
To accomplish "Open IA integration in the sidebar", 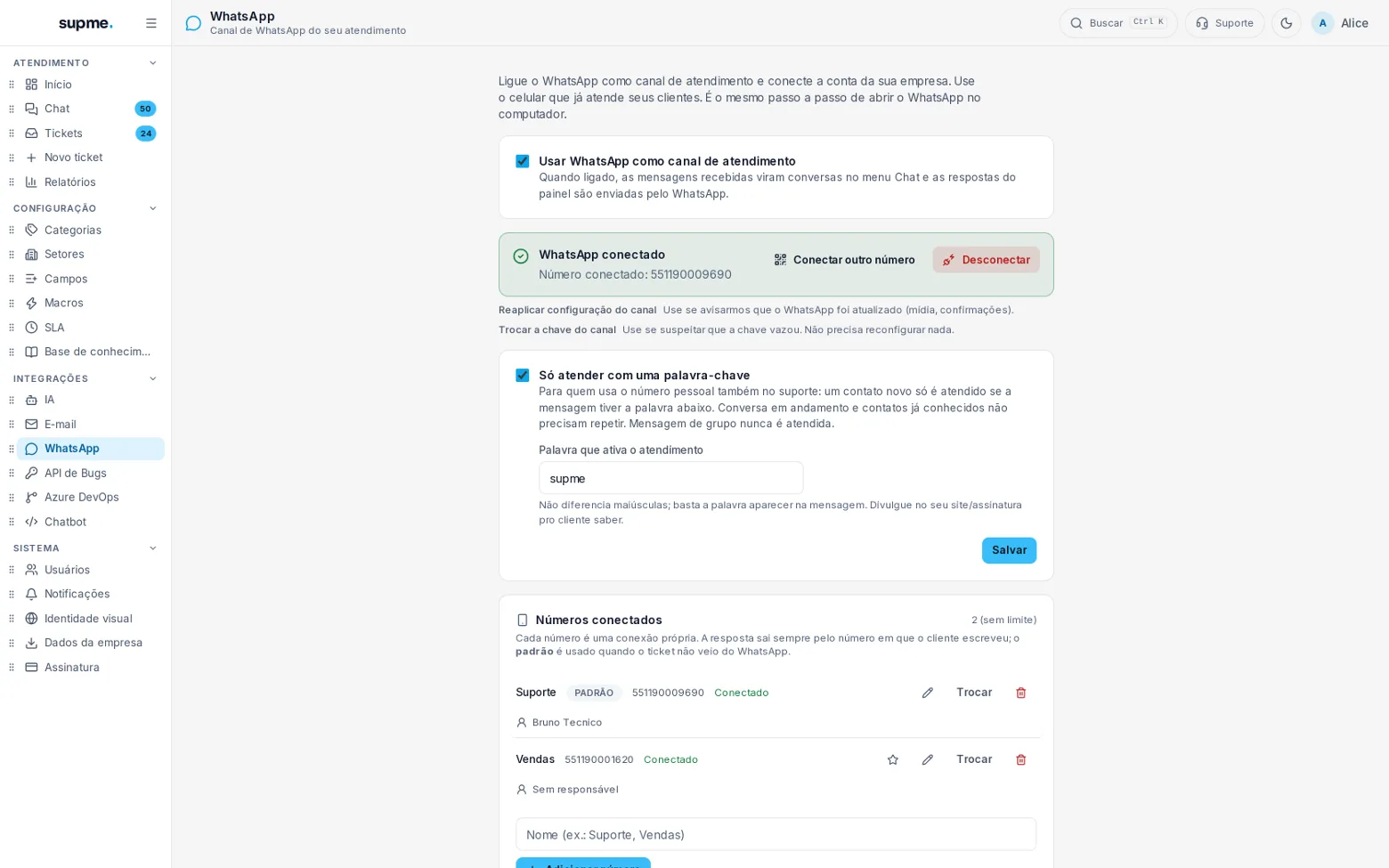I will click(x=91, y=400).
